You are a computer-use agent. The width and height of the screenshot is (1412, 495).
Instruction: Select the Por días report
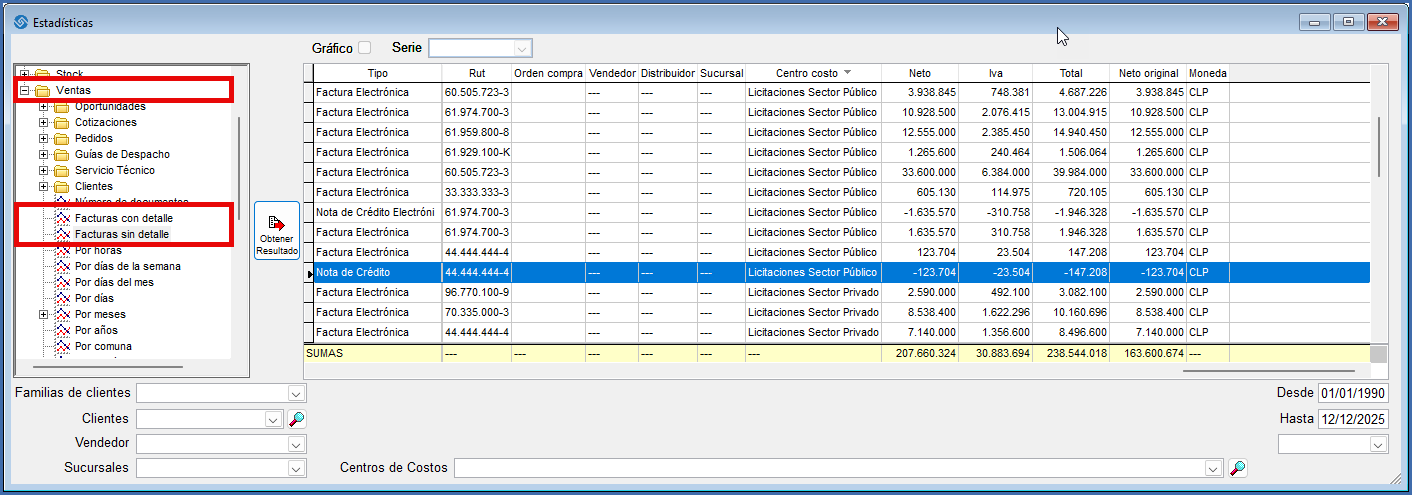[94, 298]
